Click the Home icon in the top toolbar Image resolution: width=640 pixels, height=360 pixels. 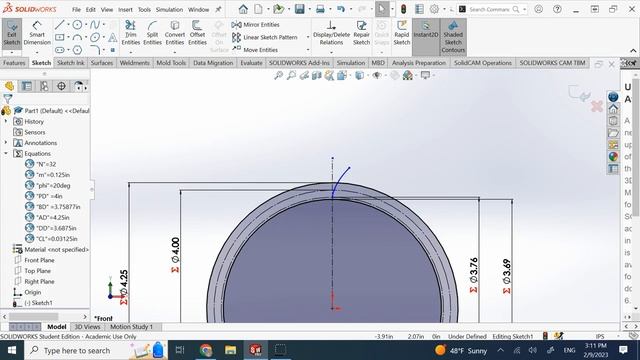tap(243, 9)
